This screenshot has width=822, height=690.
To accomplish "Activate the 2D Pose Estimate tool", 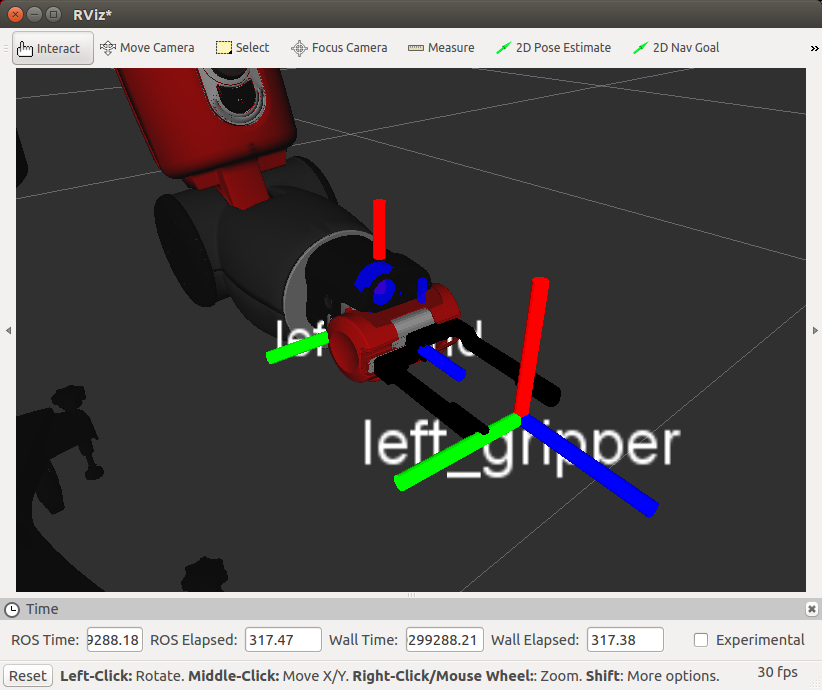I will 554,48.
